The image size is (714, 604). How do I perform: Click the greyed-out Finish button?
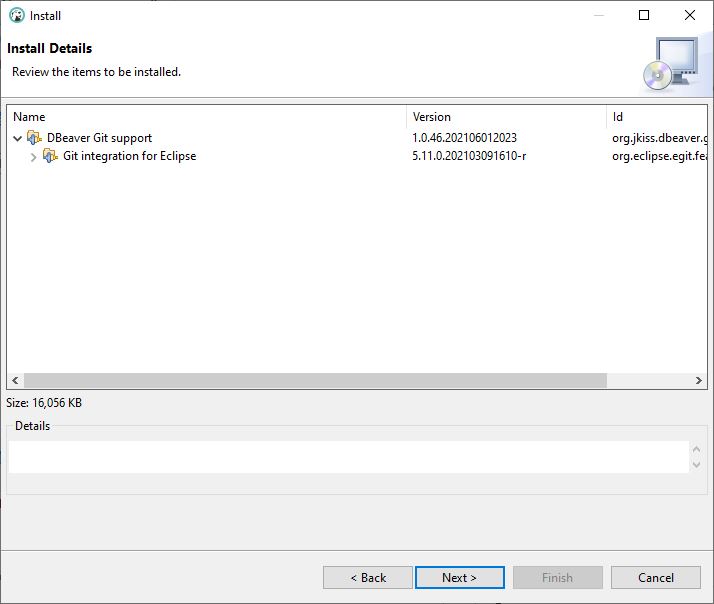click(x=558, y=578)
